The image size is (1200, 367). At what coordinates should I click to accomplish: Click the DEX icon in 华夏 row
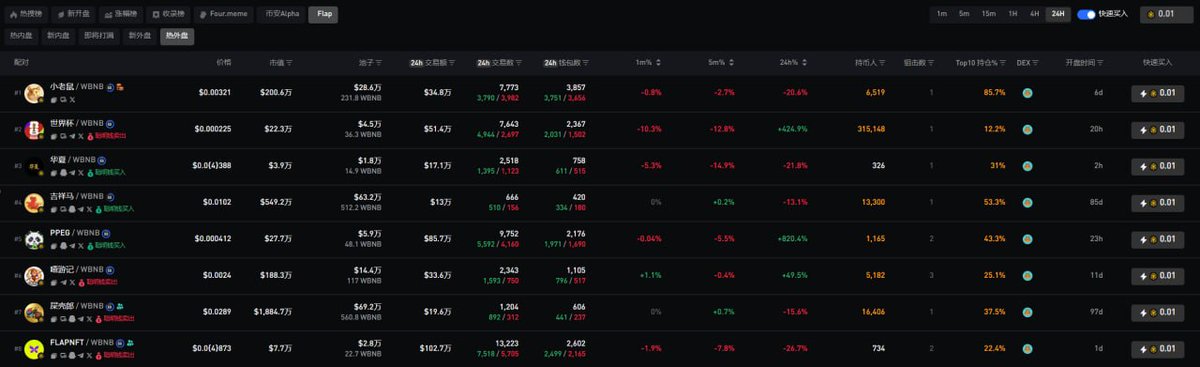pyautogui.click(x=1027, y=166)
